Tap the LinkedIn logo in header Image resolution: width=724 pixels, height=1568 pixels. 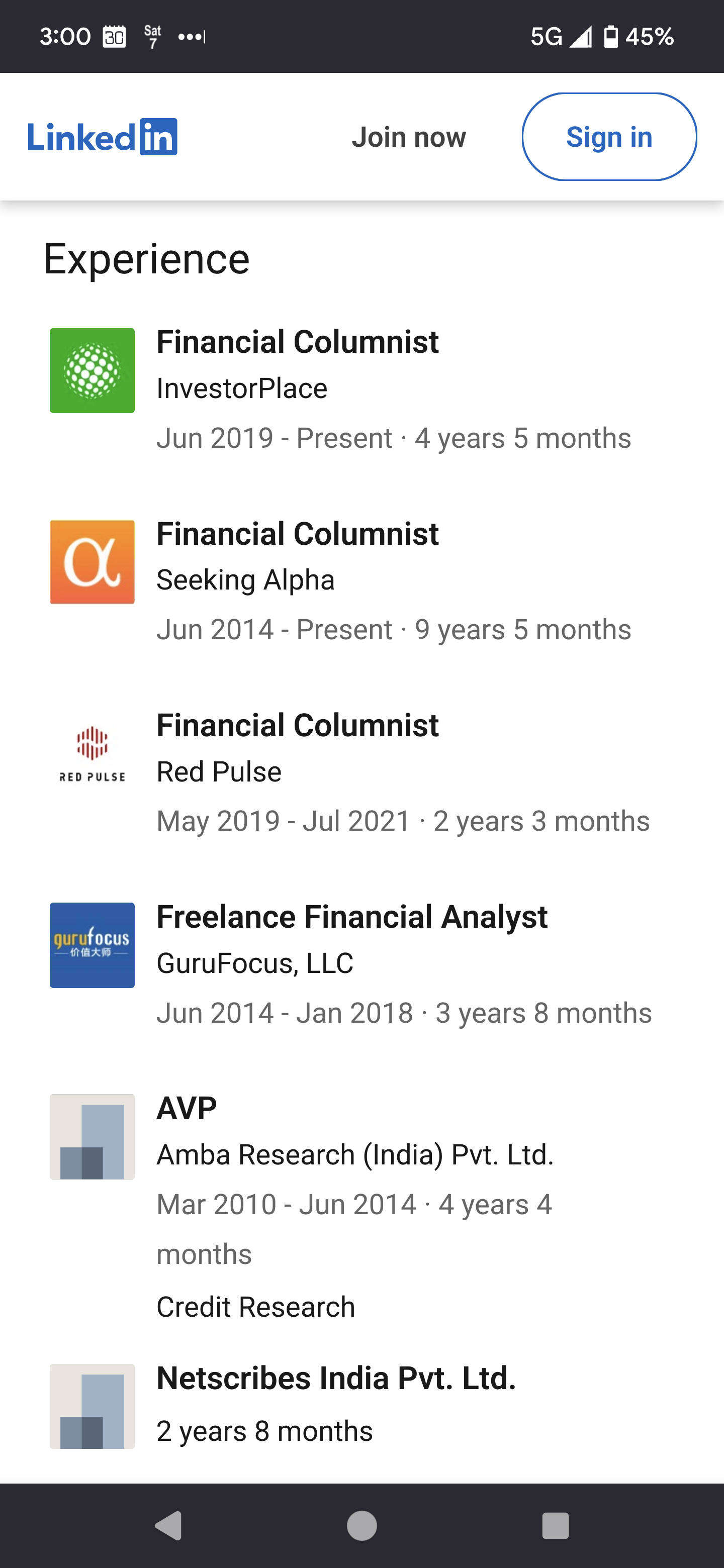pyautogui.click(x=102, y=137)
